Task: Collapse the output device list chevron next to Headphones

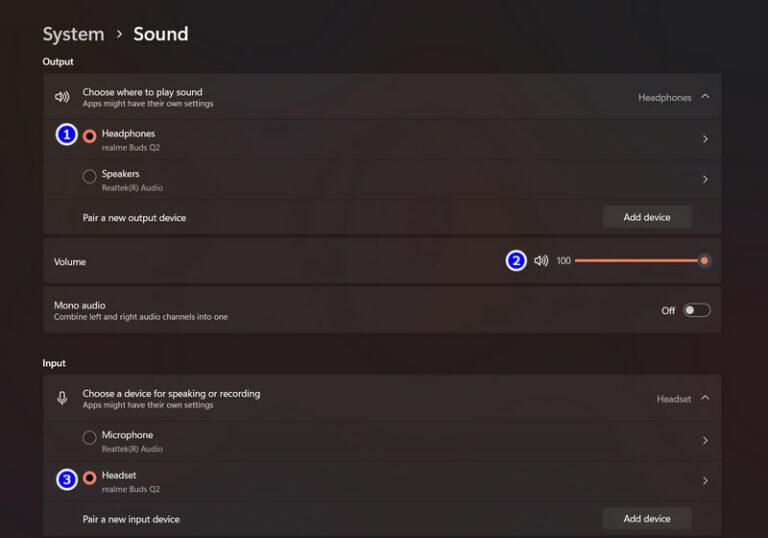Action: (x=705, y=97)
